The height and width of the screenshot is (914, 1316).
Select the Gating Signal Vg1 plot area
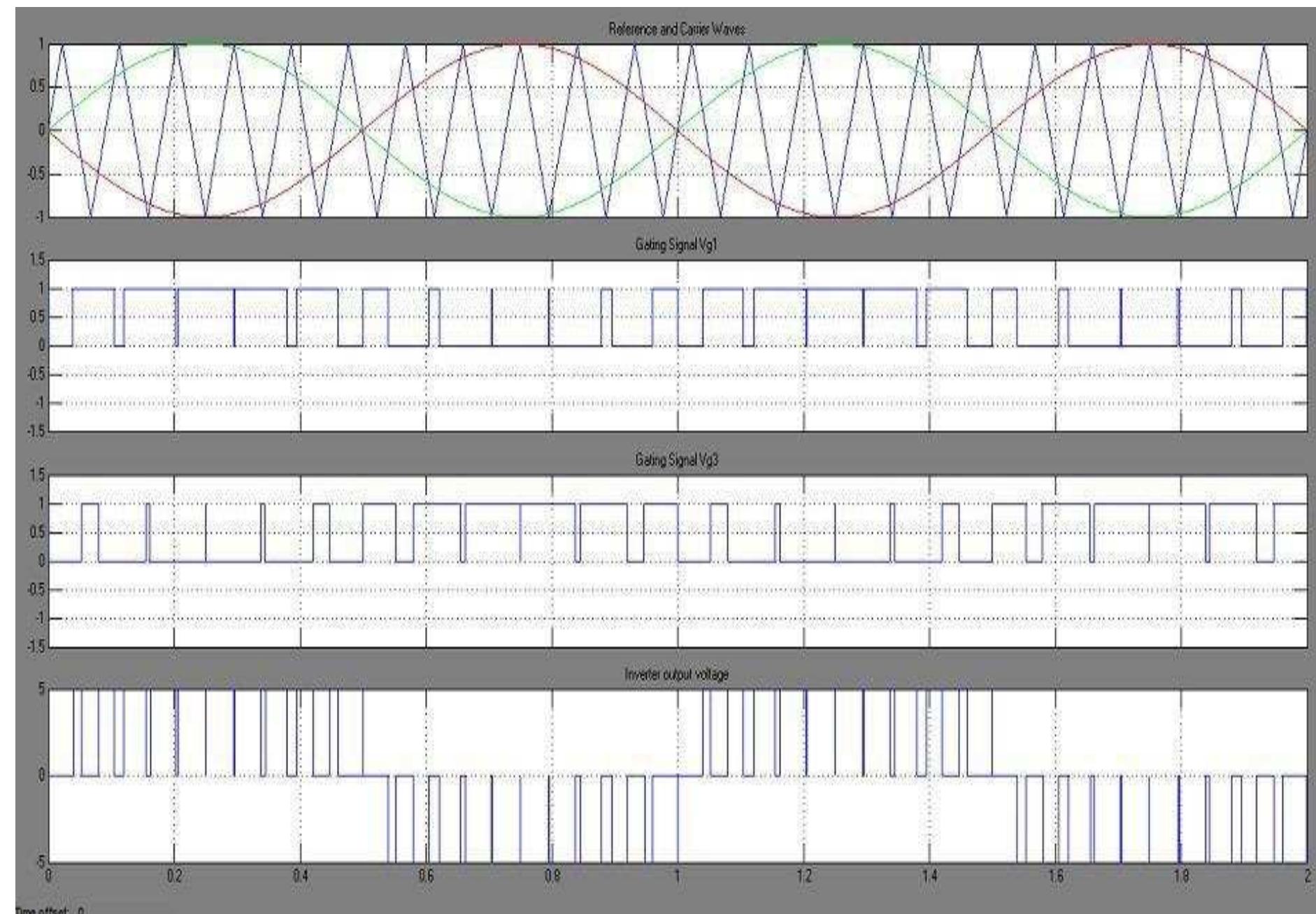(678, 345)
